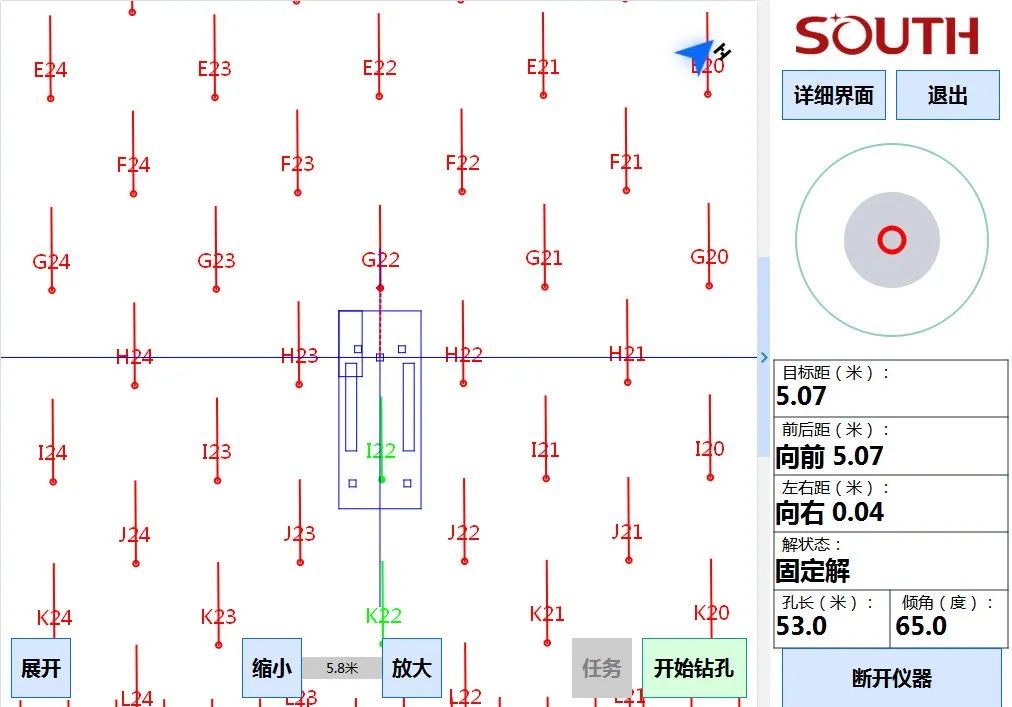The width and height of the screenshot is (1012, 707).
Task: Zoom out using the 缩小 button
Action: pos(271,668)
